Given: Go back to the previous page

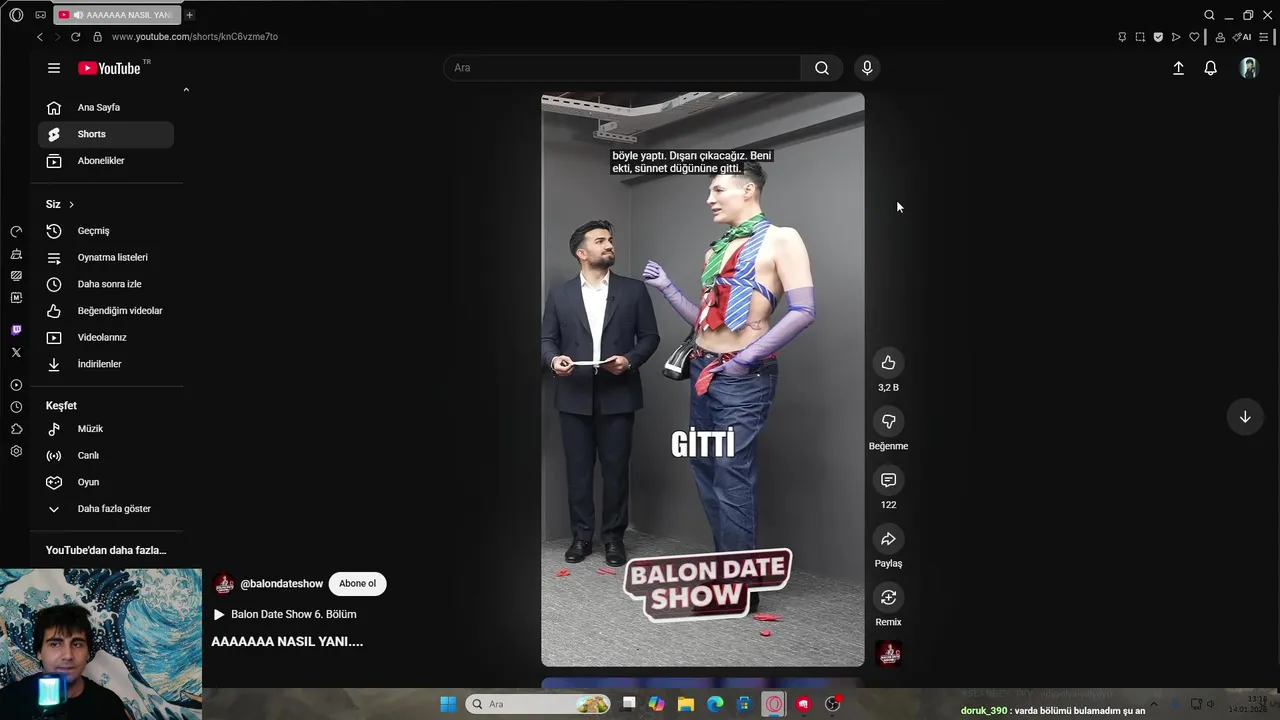Looking at the screenshot, I should pyautogui.click(x=40, y=37).
